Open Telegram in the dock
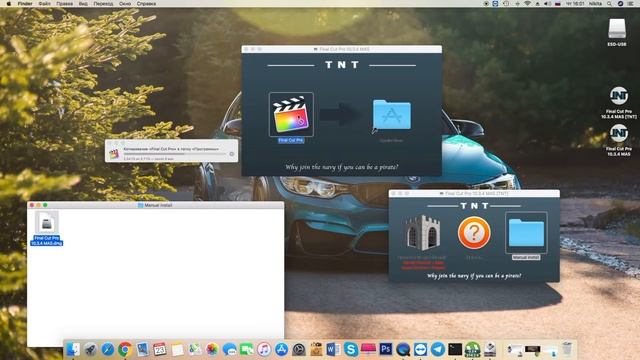 coord(438,349)
